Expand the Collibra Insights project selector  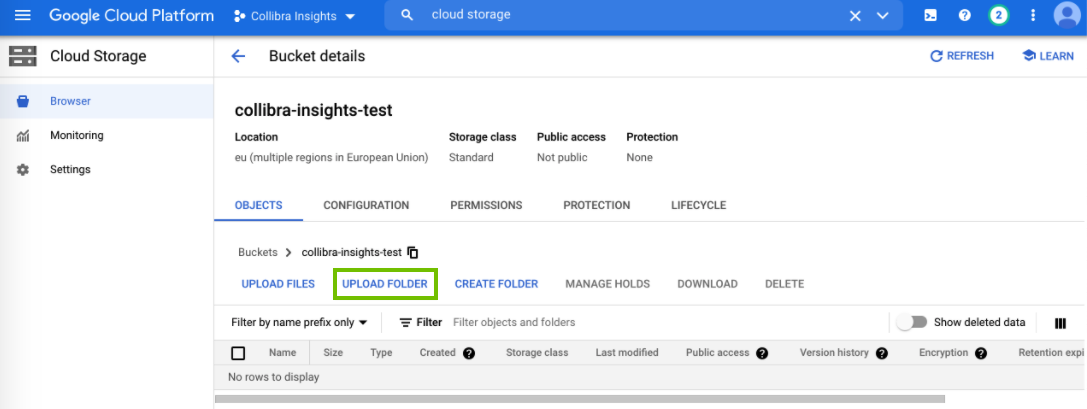(294, 17)
